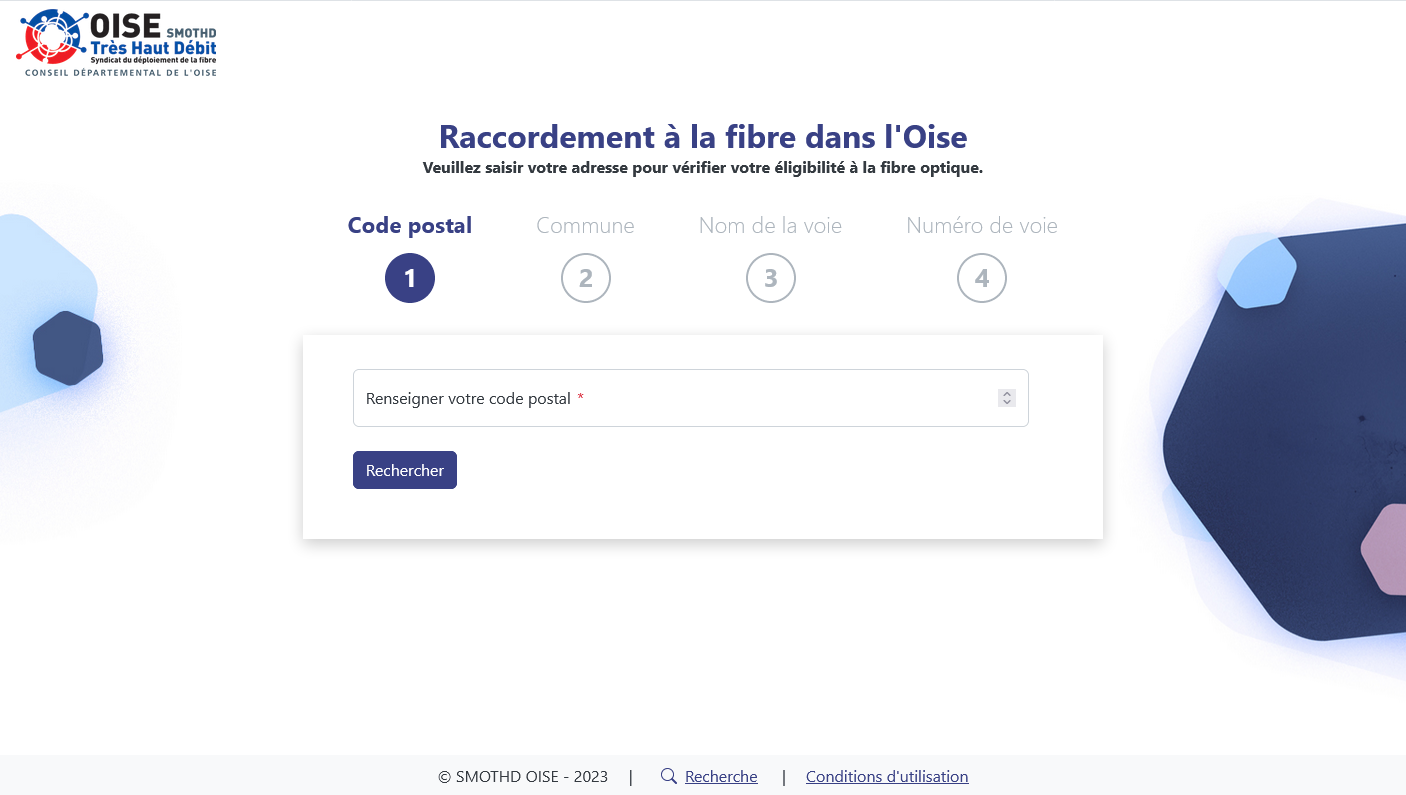Open the Recherche footer link
Screen dimensions: 1406x795
click(x=721, y=776)
